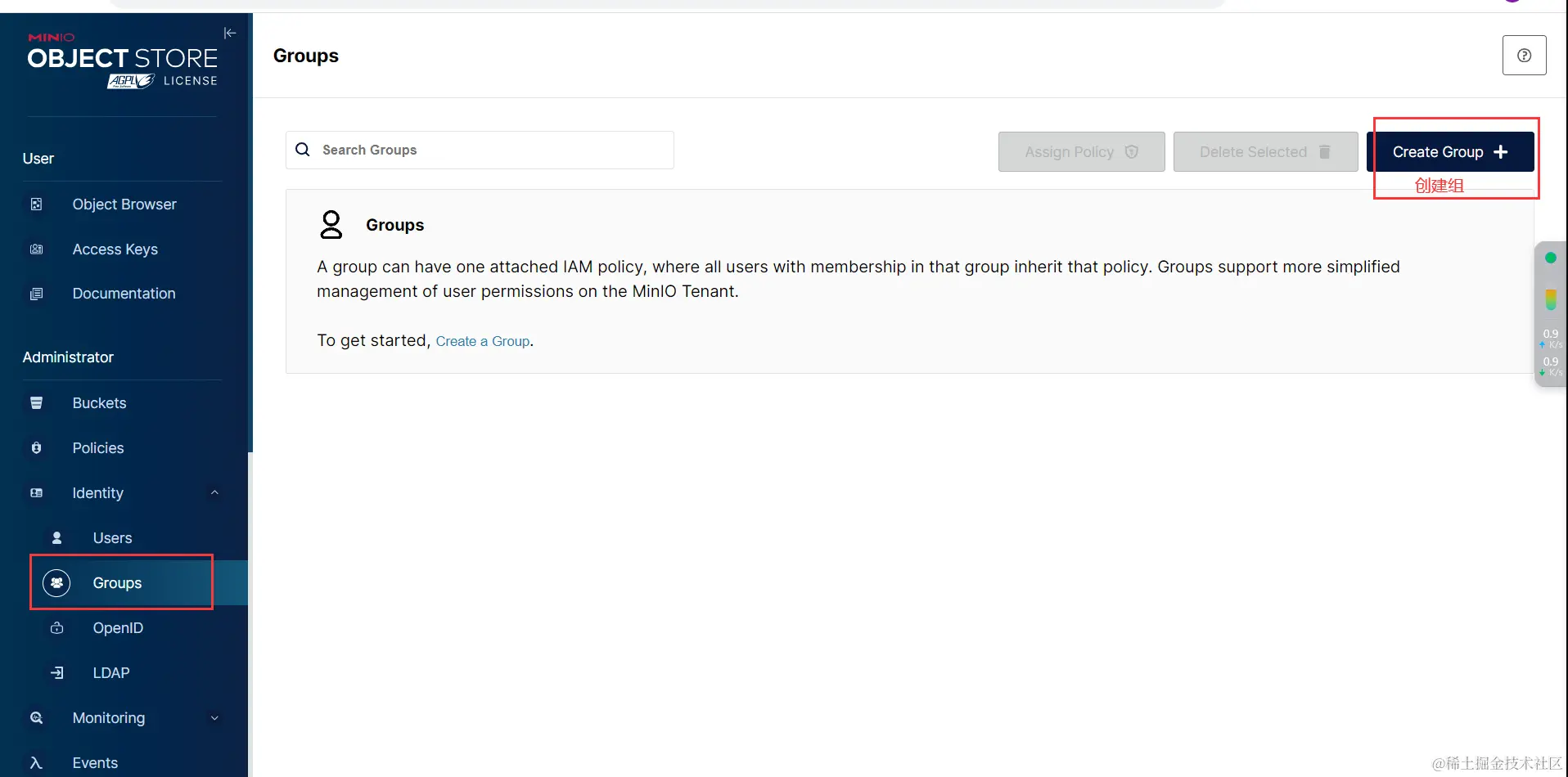Click the User section label

coord(38,159)
